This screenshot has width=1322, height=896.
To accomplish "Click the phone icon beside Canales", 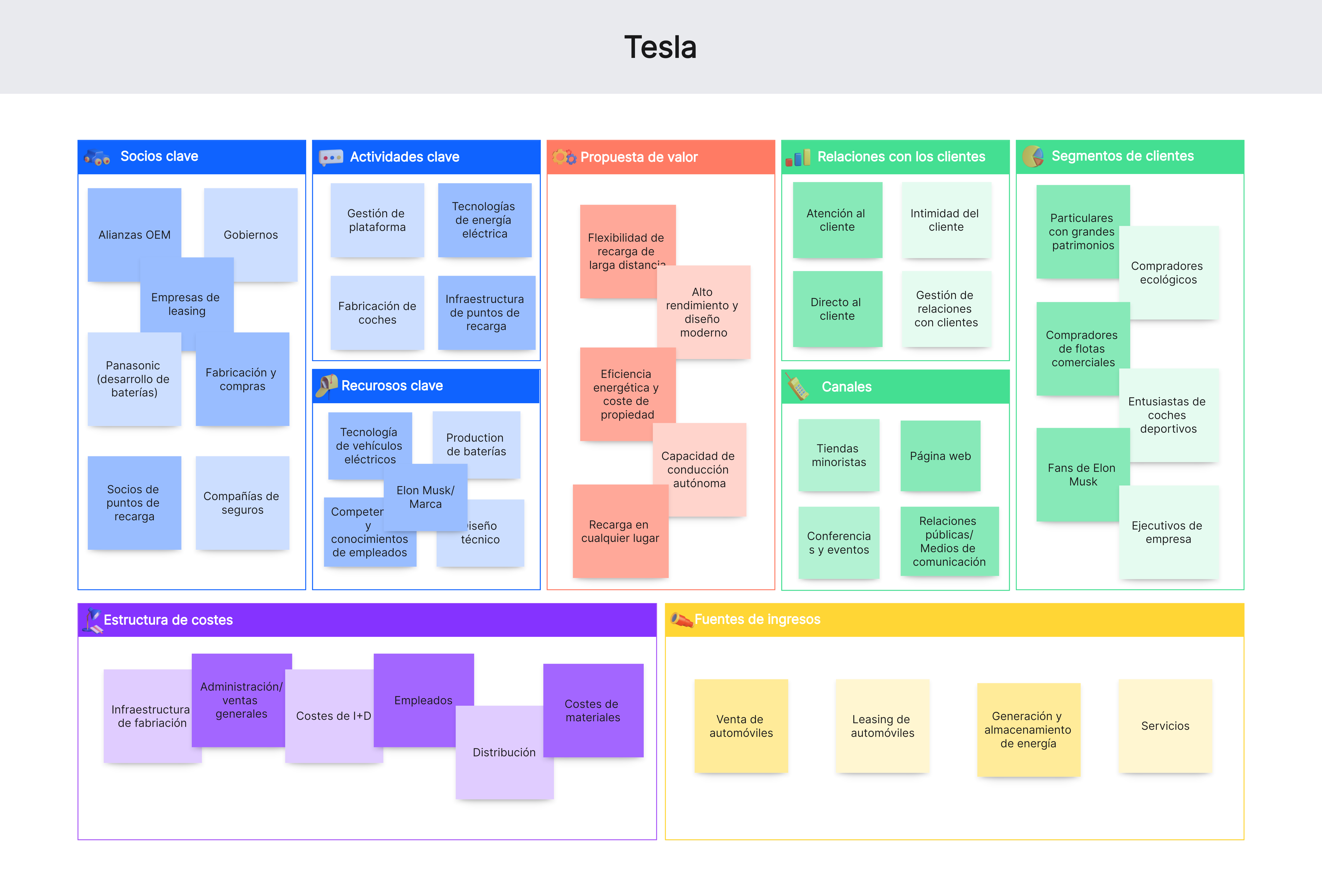I will coord(798,387).
